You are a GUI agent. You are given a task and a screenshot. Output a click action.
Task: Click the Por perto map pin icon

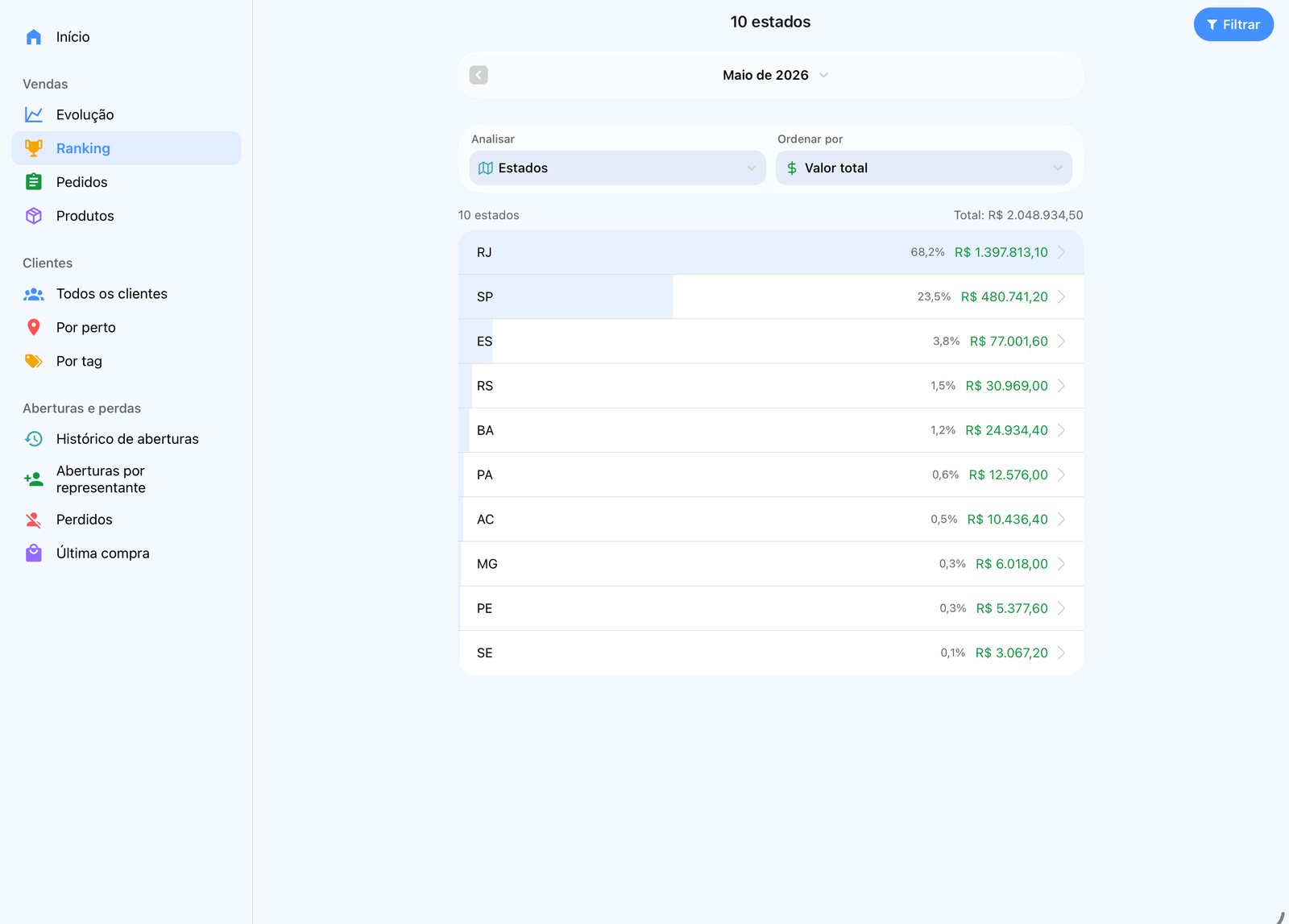(x=34, y=327)
